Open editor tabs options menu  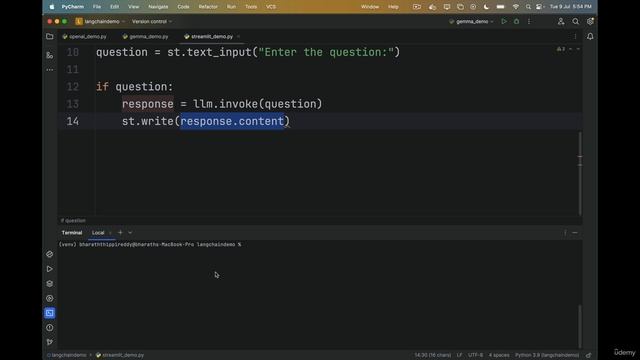(575, 37)
